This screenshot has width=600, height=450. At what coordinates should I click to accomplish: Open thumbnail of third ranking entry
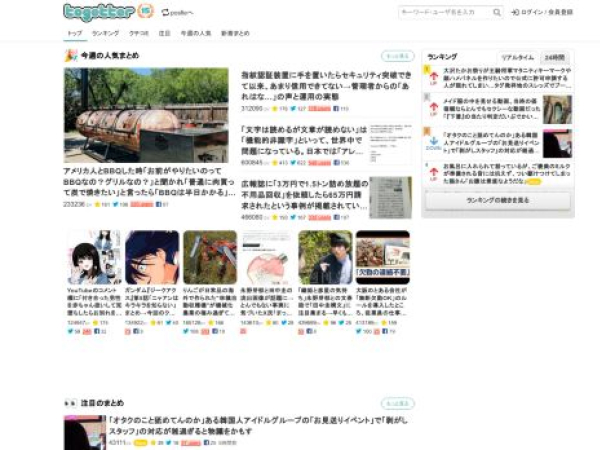(x=558, y=143)
